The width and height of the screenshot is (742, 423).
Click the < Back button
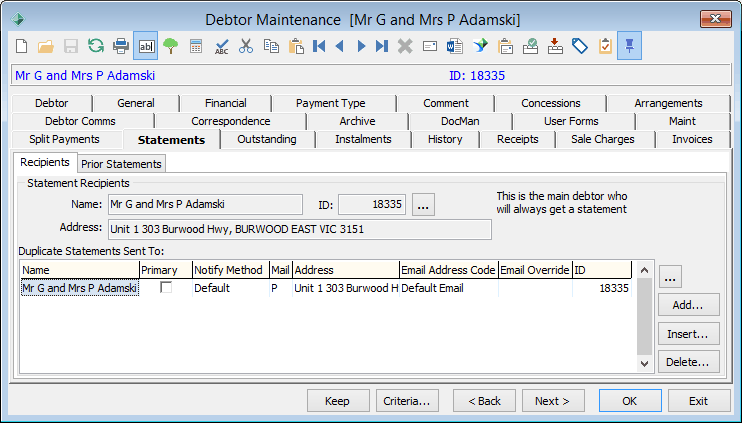484,401
